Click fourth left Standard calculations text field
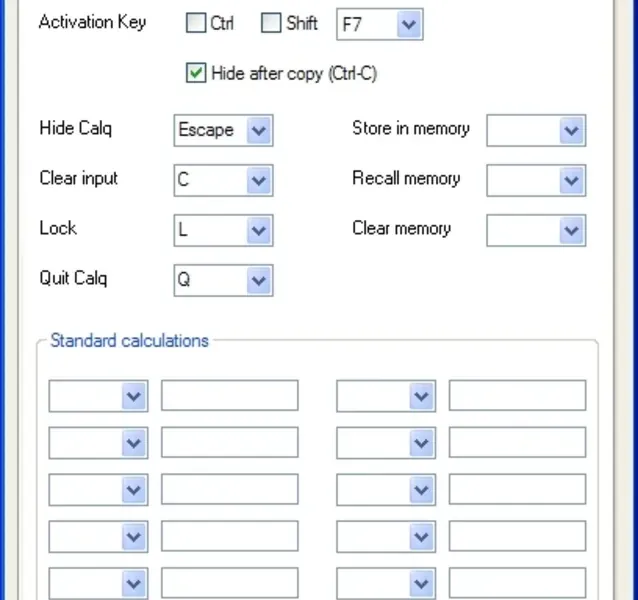 click(229, 536)
